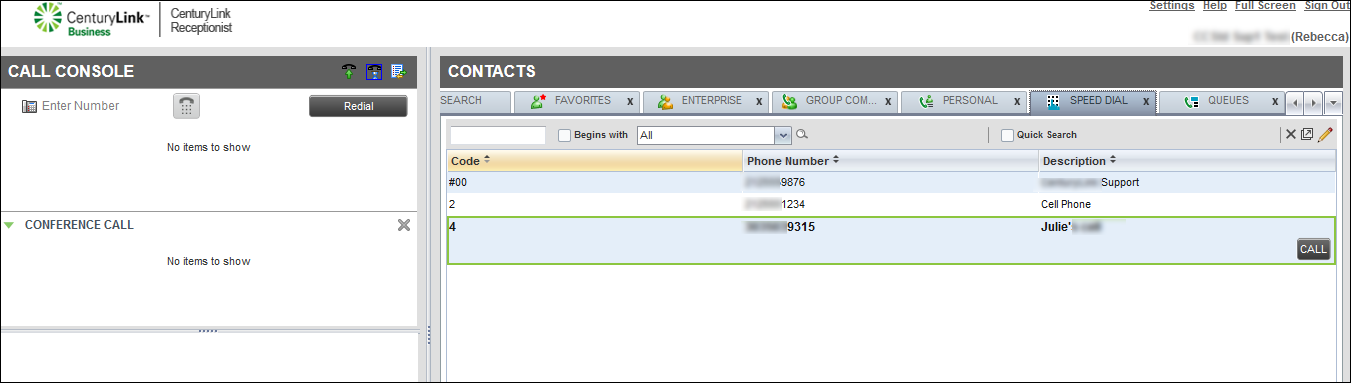Sort by the Code column

tap(594, 161)
